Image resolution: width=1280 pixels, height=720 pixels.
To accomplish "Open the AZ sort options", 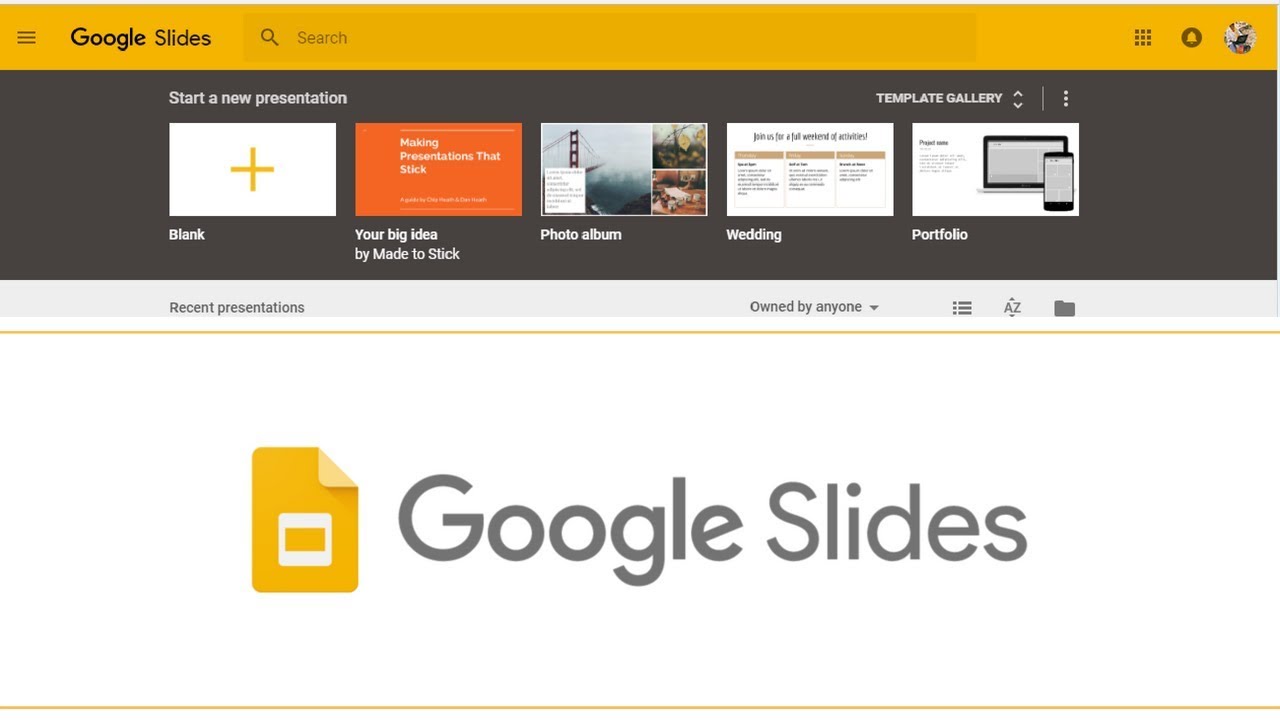I will coord(1012,308).
